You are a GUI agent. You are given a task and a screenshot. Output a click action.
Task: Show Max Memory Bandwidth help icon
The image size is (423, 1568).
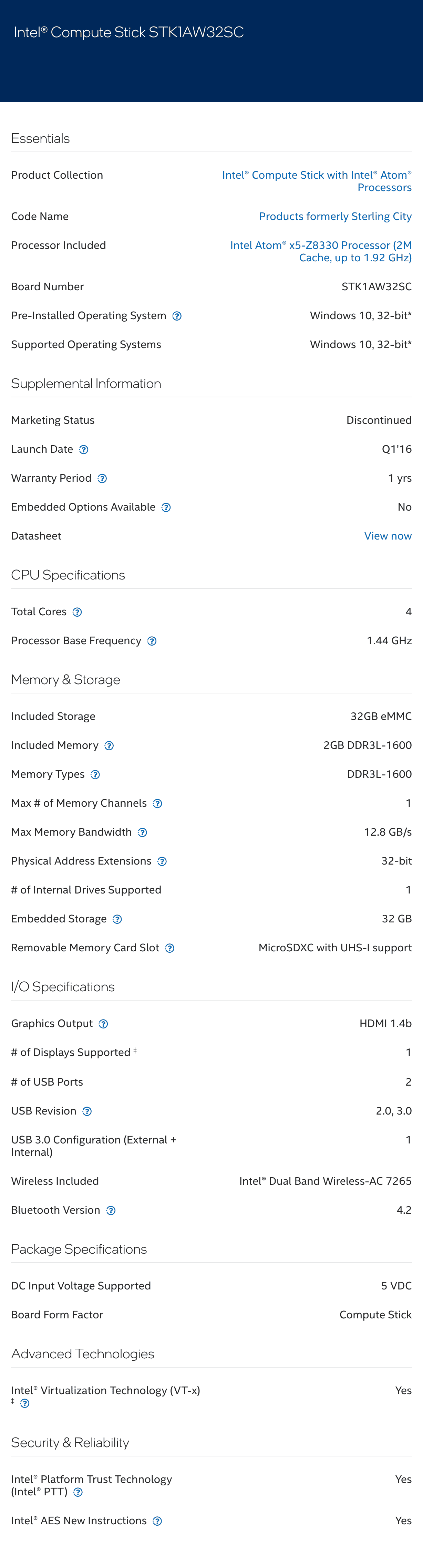click(x=142, y=833)
